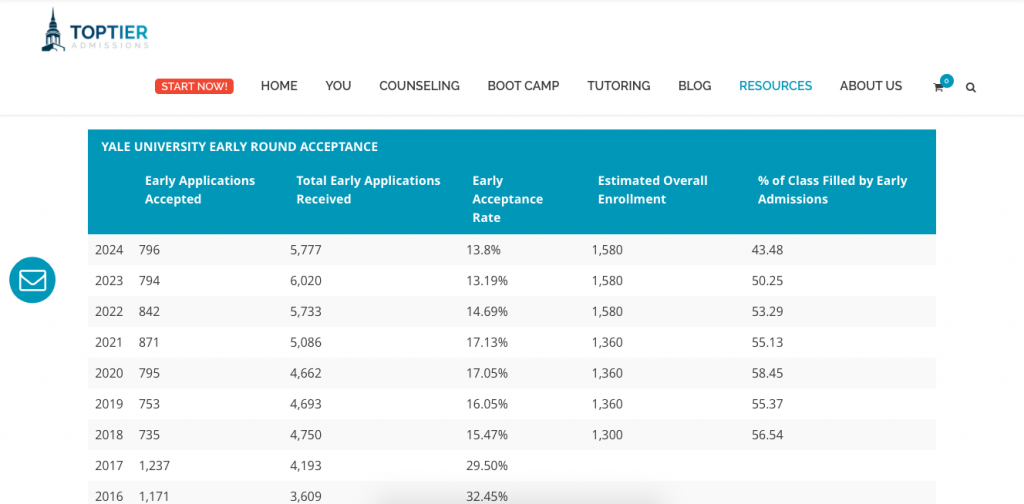Click the 5,086 applications value

306,342
